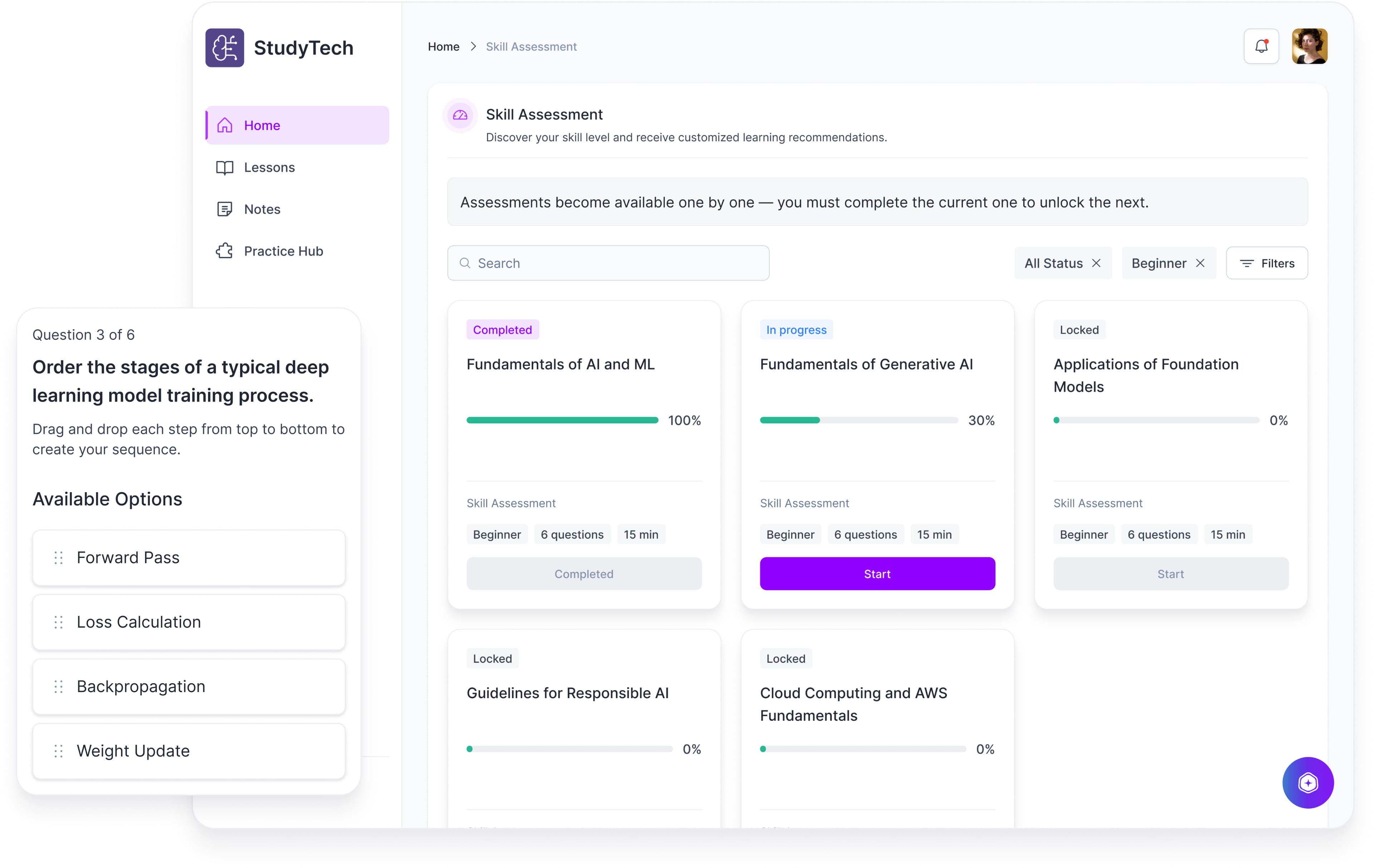
Task: Click the Home house icon in sidebar
Action: click(x=225, y=125)
